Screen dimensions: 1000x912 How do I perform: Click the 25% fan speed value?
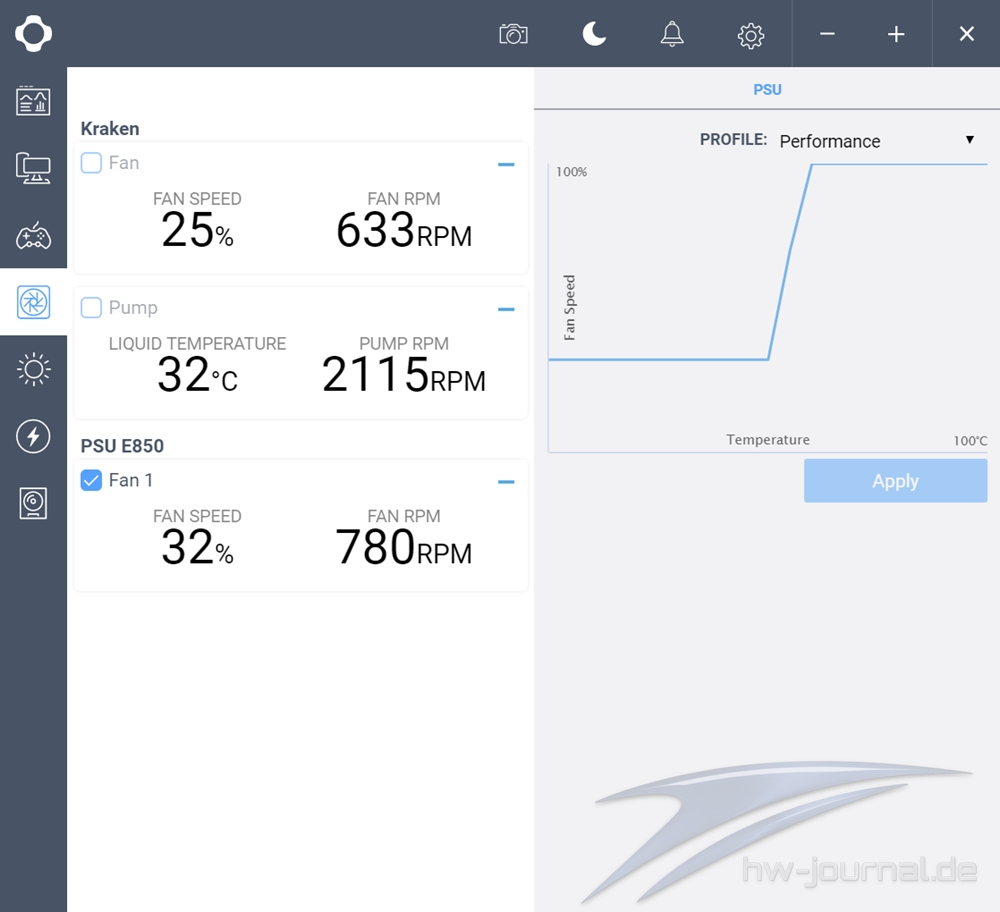coord(197,230)
